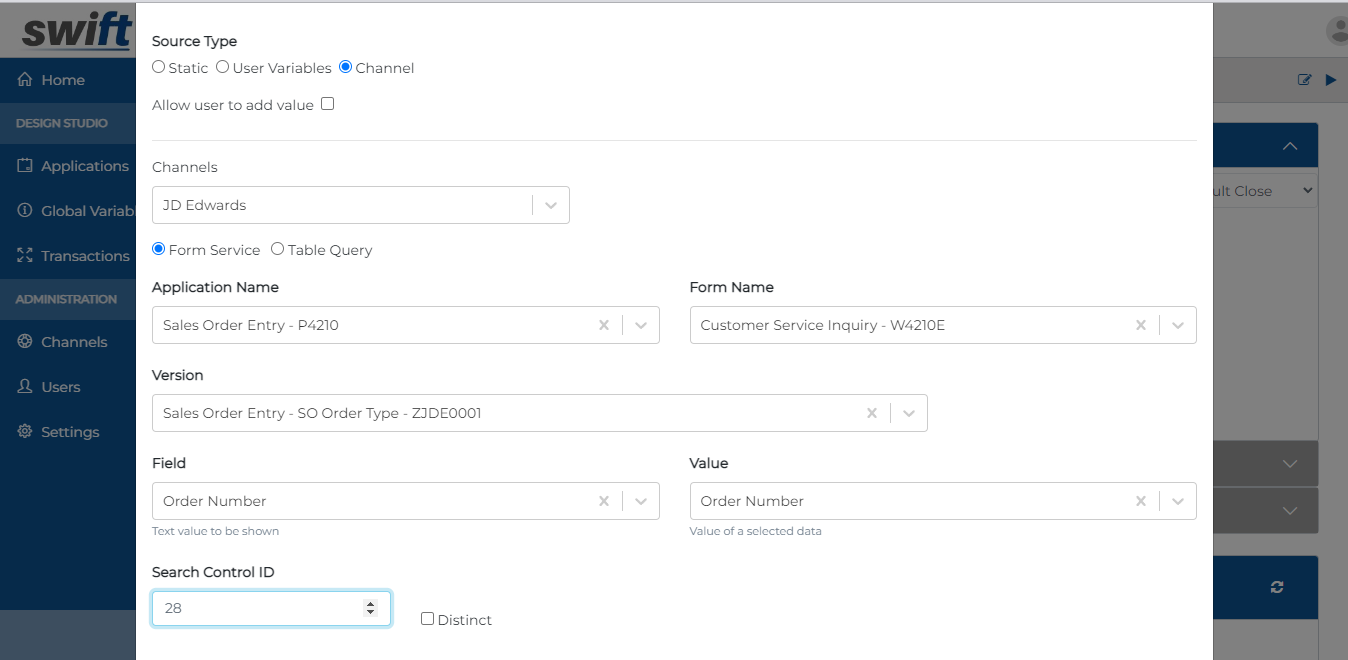The image size is (1348, 660).
Task: Select the Static source type
Action: pyautogui.click(x=158, y=67)
